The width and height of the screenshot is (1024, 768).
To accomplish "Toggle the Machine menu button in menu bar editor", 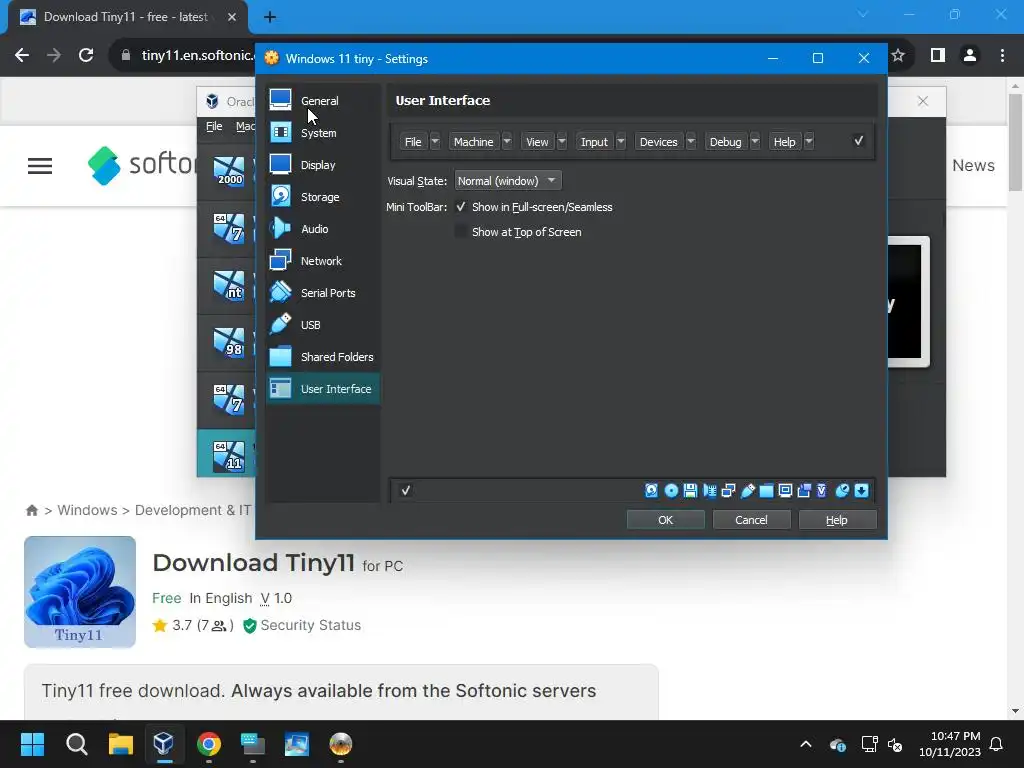I will 473,142.
